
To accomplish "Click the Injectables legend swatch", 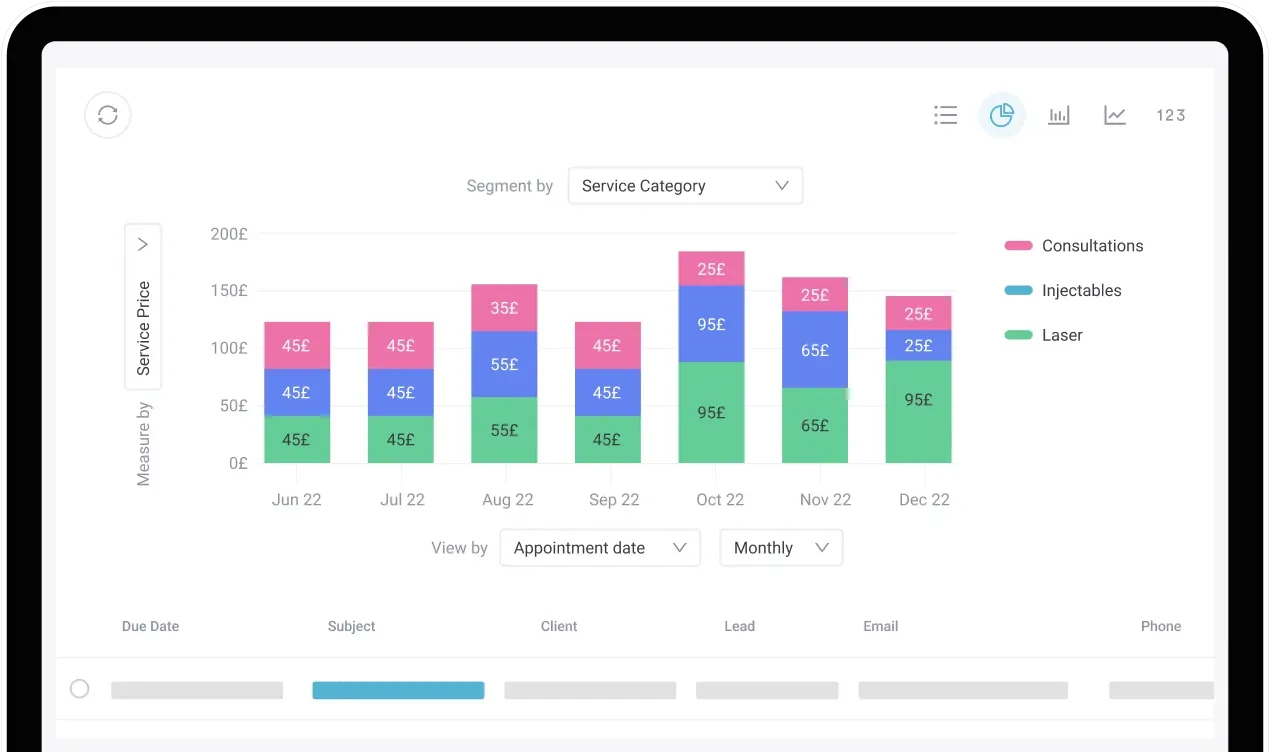I will point(1017,290).
